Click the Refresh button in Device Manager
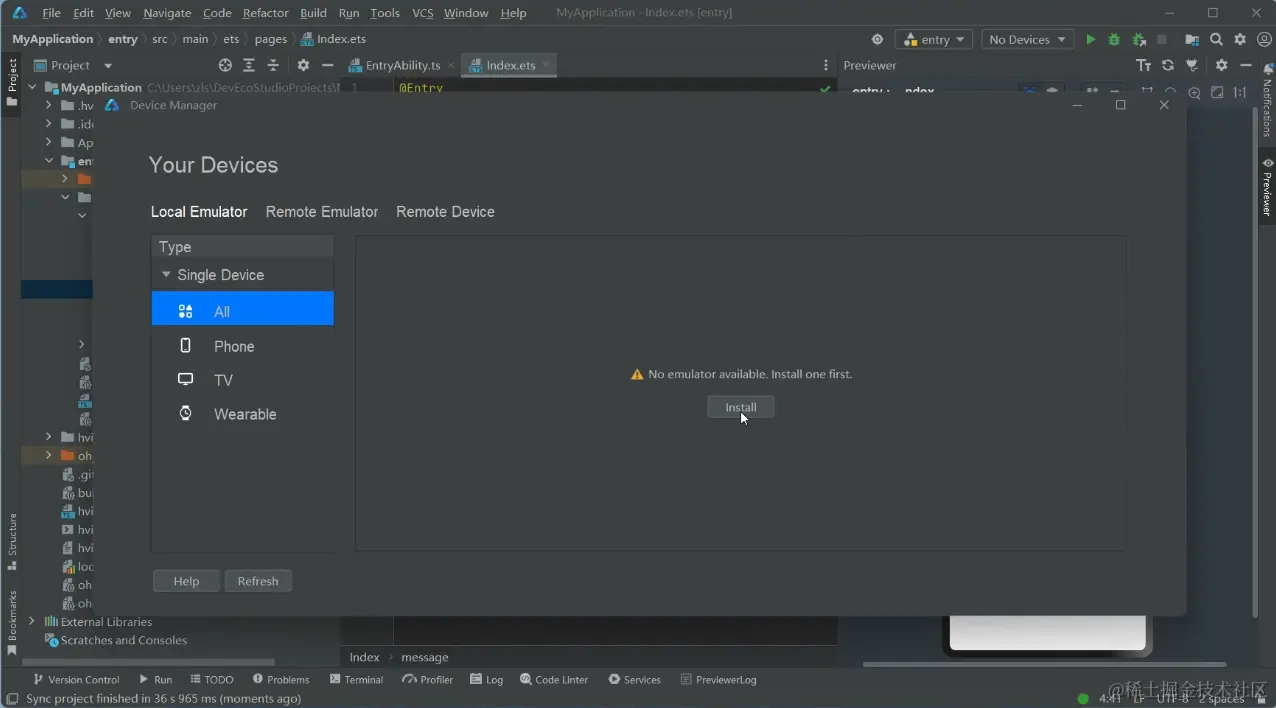Viewport: 1276px width, 708px height. coord(258,581)
